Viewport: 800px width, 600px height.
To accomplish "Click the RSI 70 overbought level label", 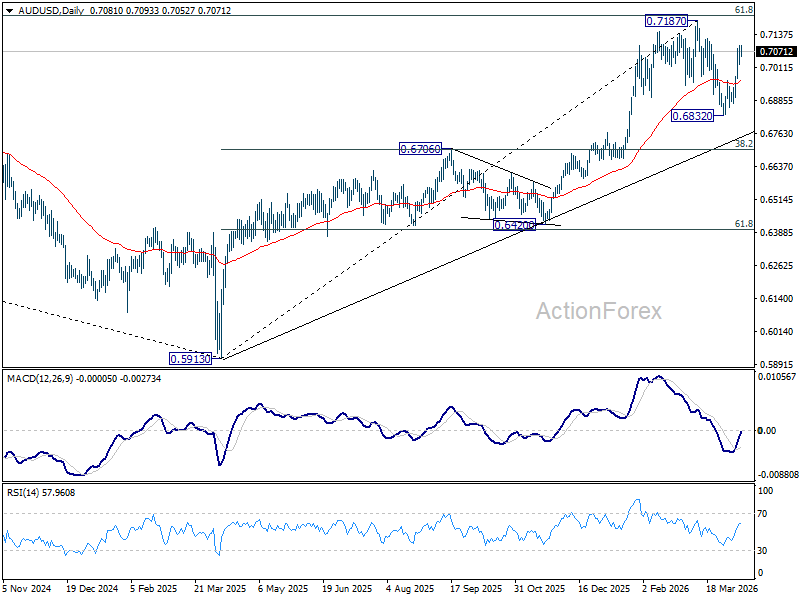I will tap(762, 514).
